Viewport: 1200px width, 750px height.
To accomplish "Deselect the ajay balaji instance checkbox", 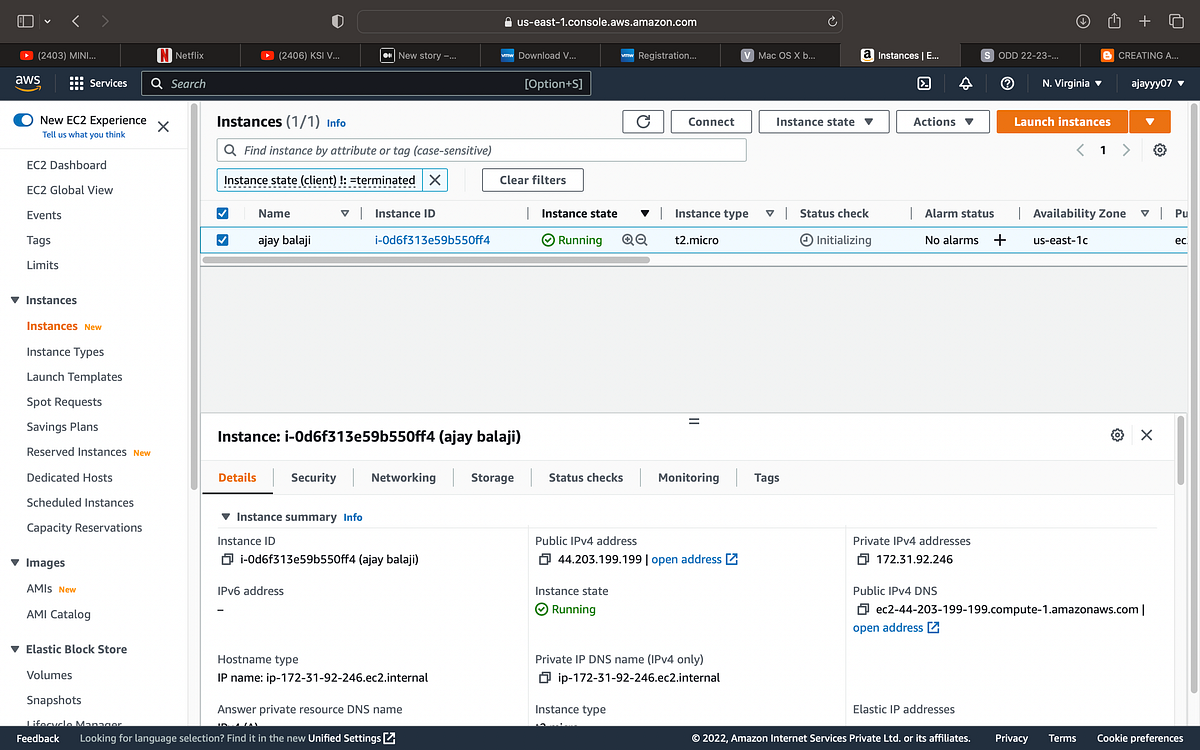I will click(x=222, y=240).
